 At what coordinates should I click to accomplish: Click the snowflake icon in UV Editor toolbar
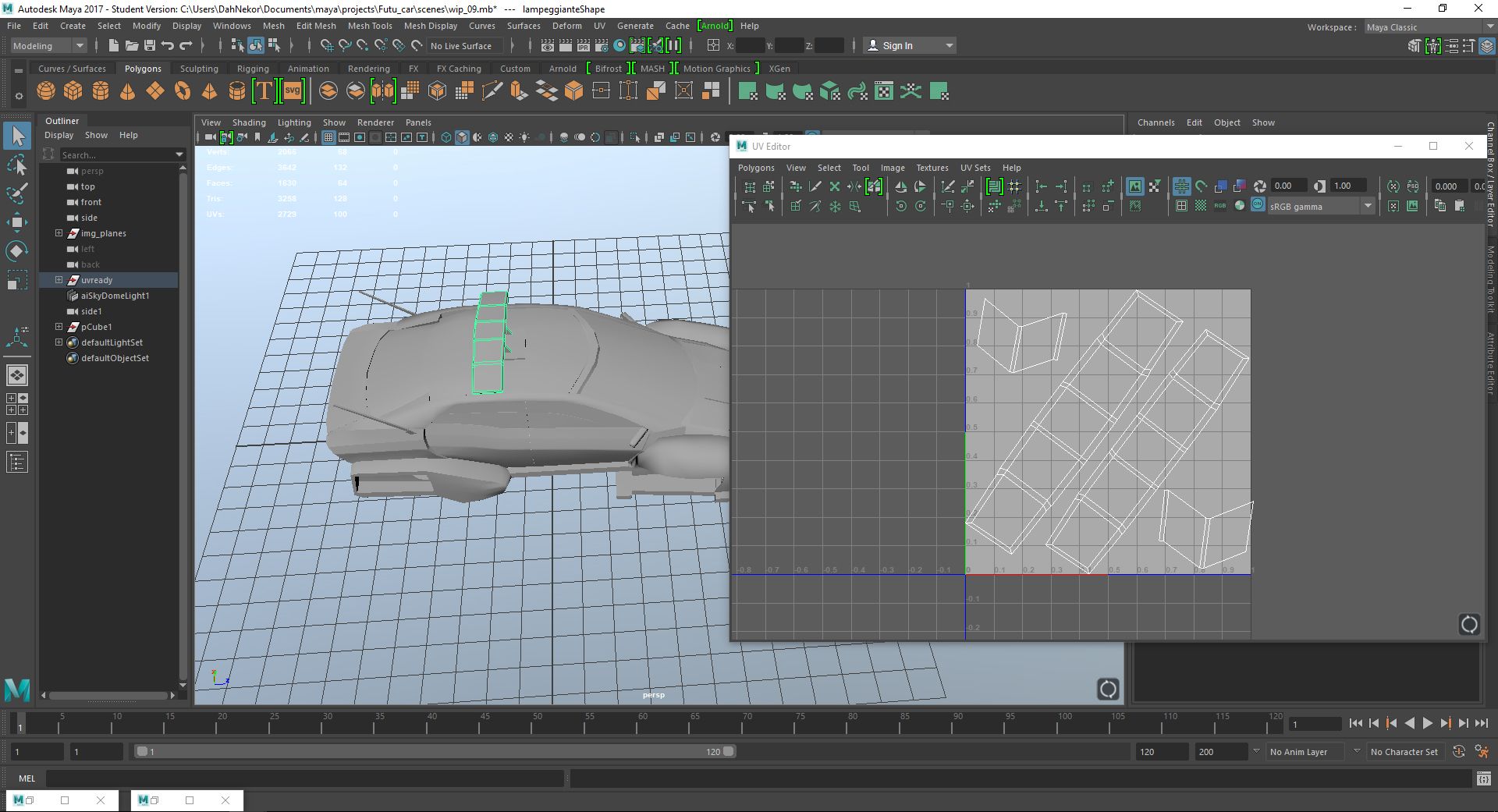[x=835, y=206]
